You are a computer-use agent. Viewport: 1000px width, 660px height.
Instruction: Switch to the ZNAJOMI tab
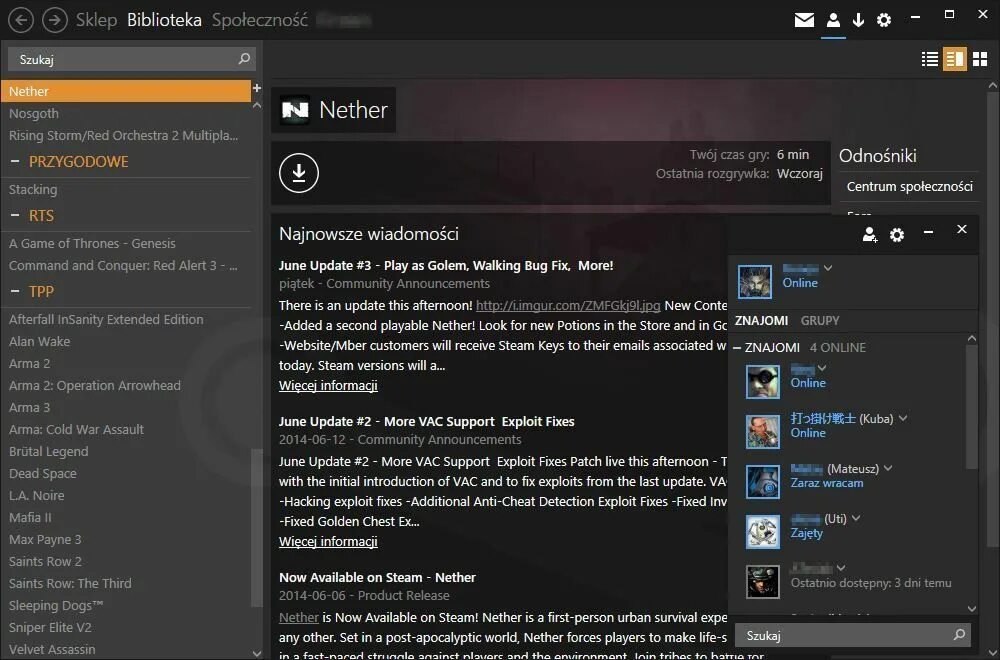(x=764, y=320)
